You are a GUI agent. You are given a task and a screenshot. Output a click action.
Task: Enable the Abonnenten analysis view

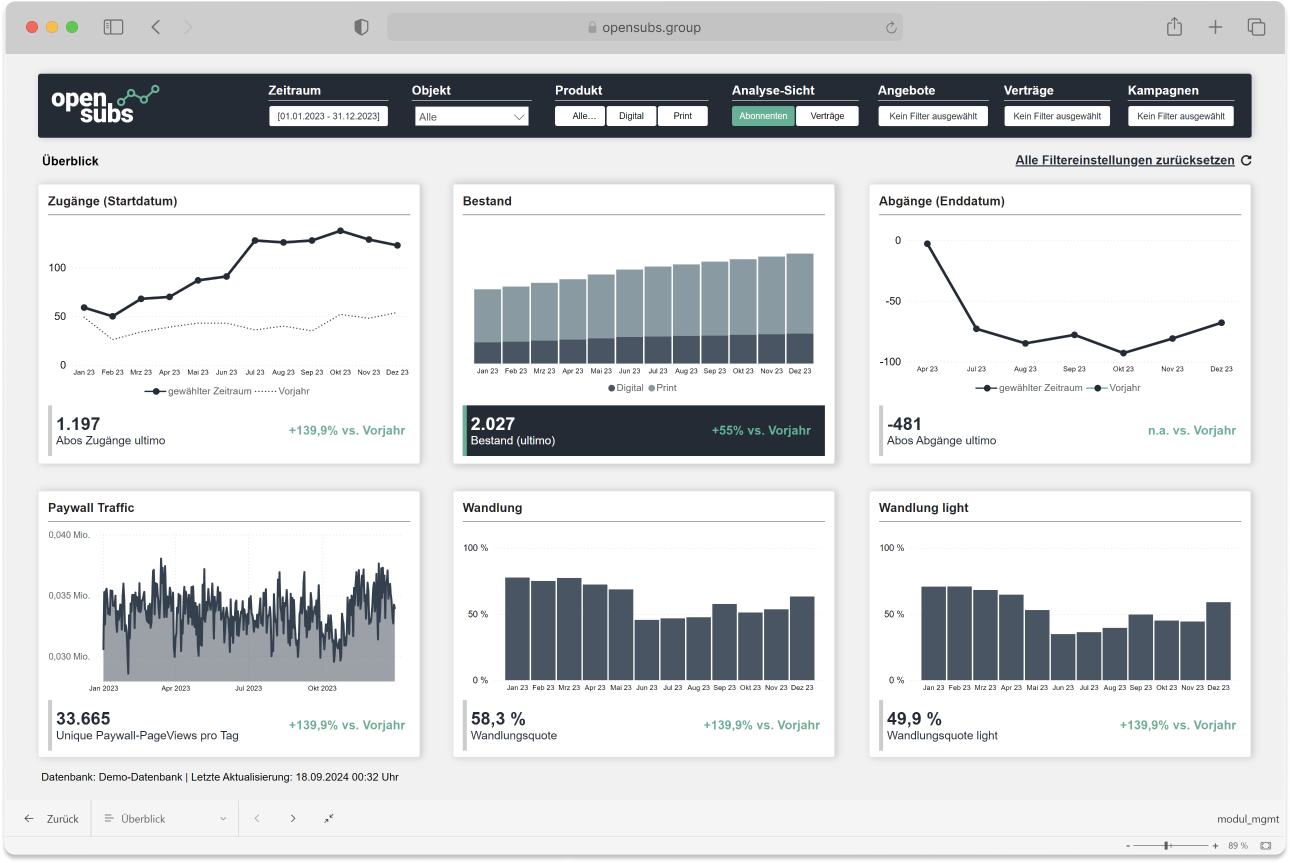pyautogui.click(x=763, y=116)
